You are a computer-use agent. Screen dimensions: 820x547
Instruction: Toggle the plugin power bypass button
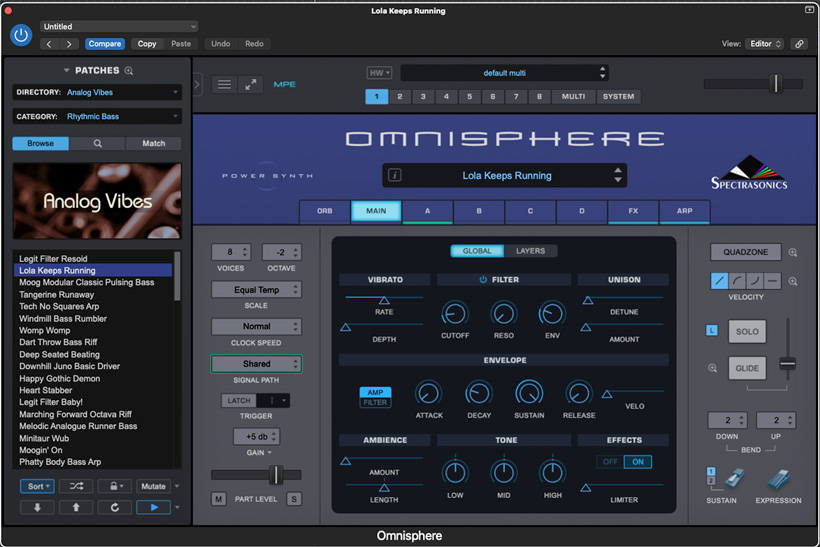coord(21,36)
